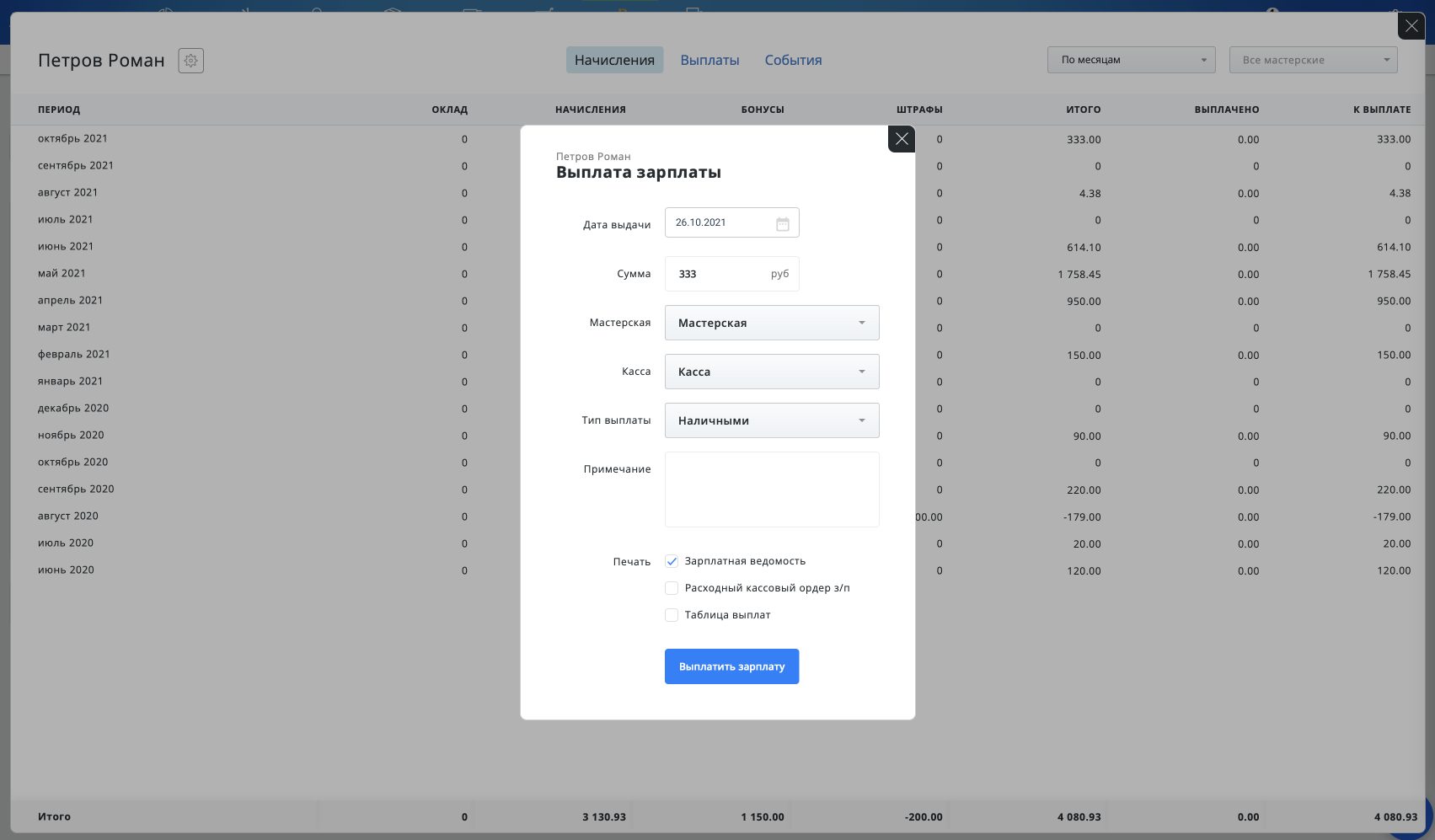
Task: Click the Выплатить зарплату button
Action: [731, 666]
